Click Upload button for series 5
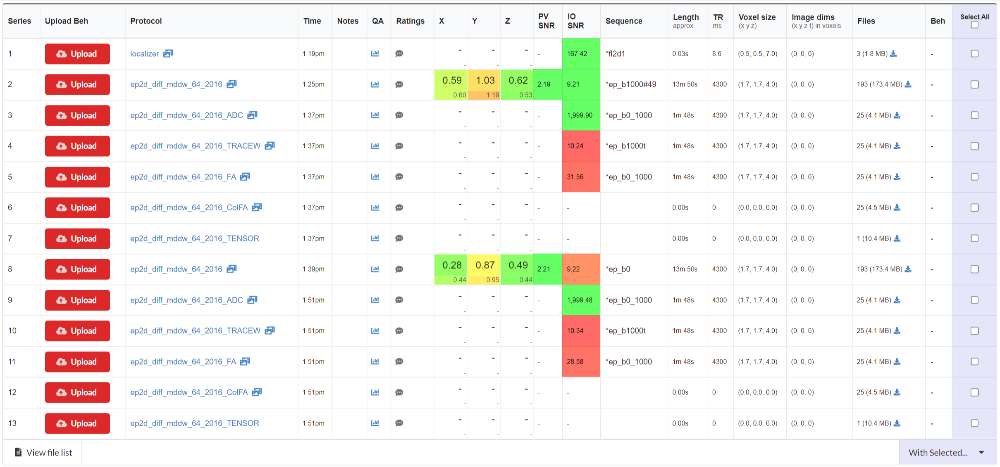 click(x=77, y=177)
